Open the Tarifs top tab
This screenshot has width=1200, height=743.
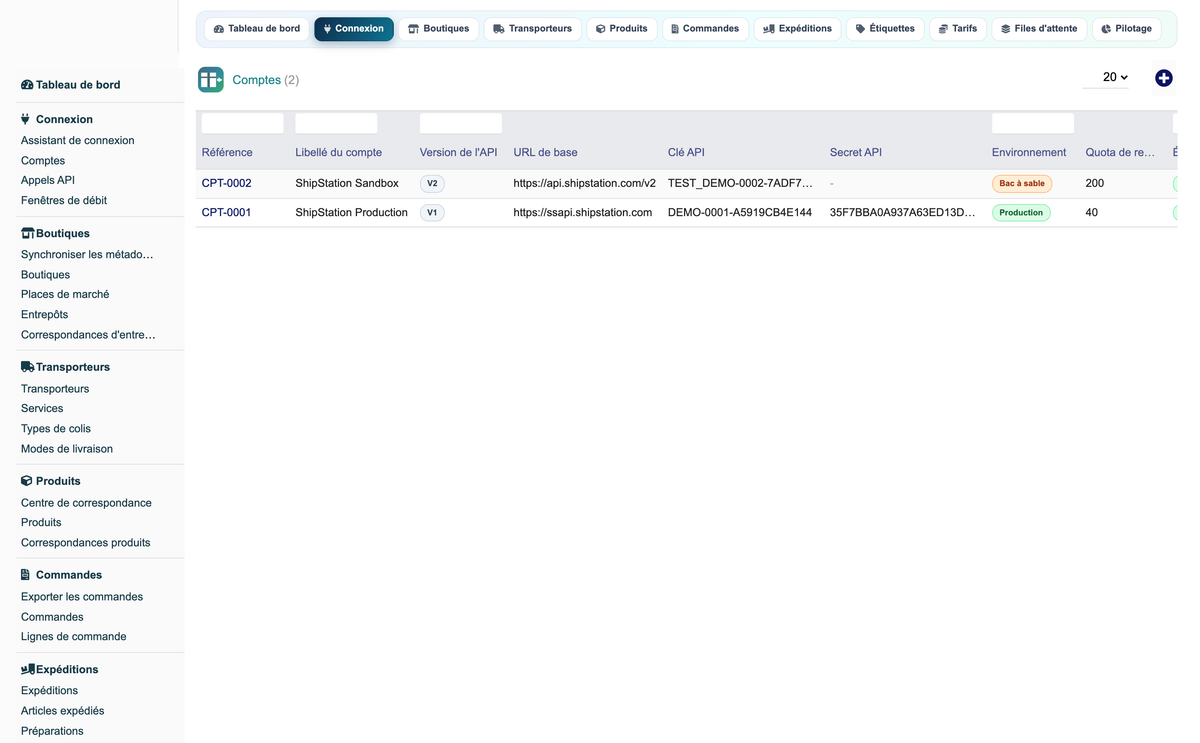pos(958,29)
